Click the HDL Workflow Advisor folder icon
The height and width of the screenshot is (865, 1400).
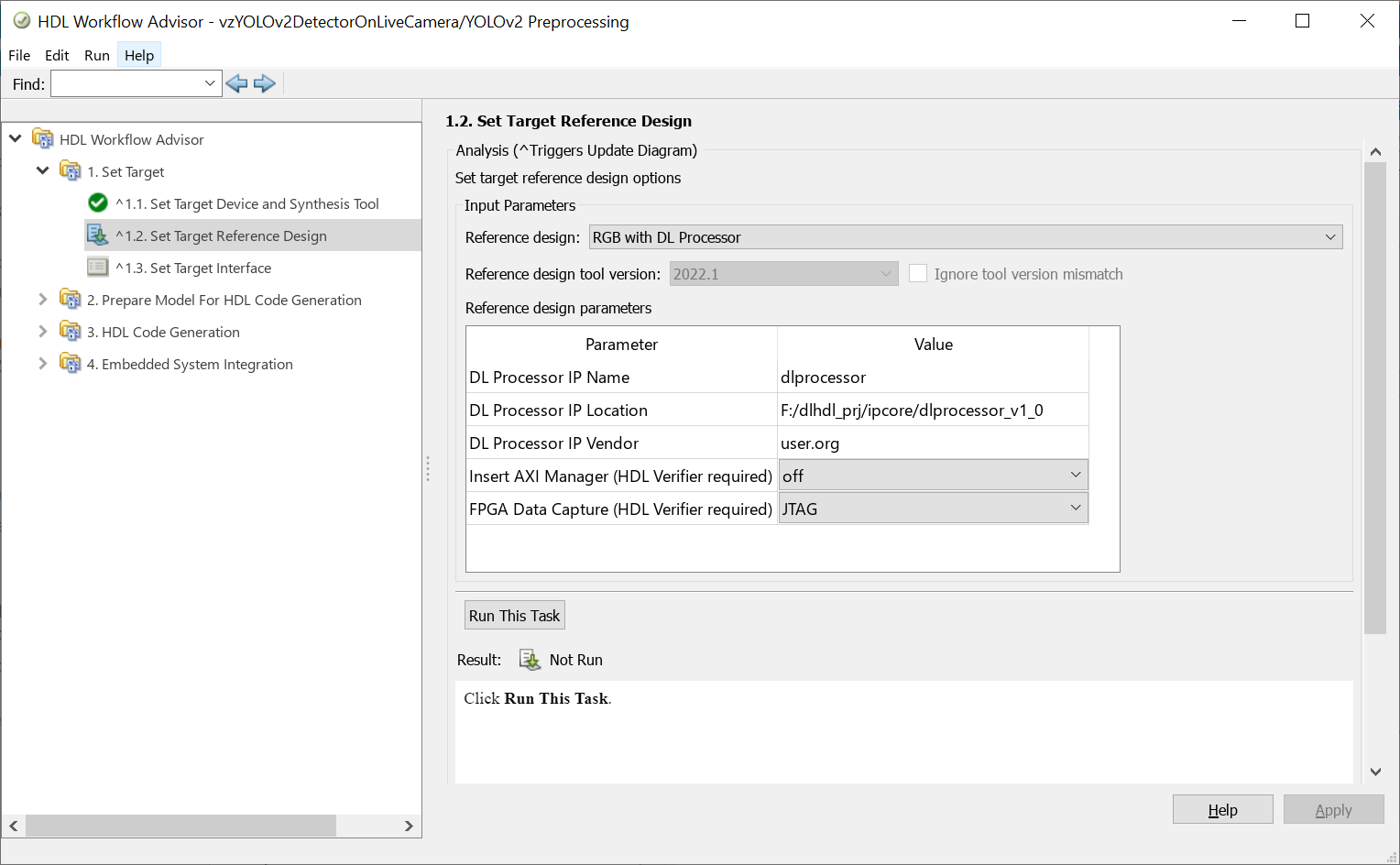pos(43,139)
